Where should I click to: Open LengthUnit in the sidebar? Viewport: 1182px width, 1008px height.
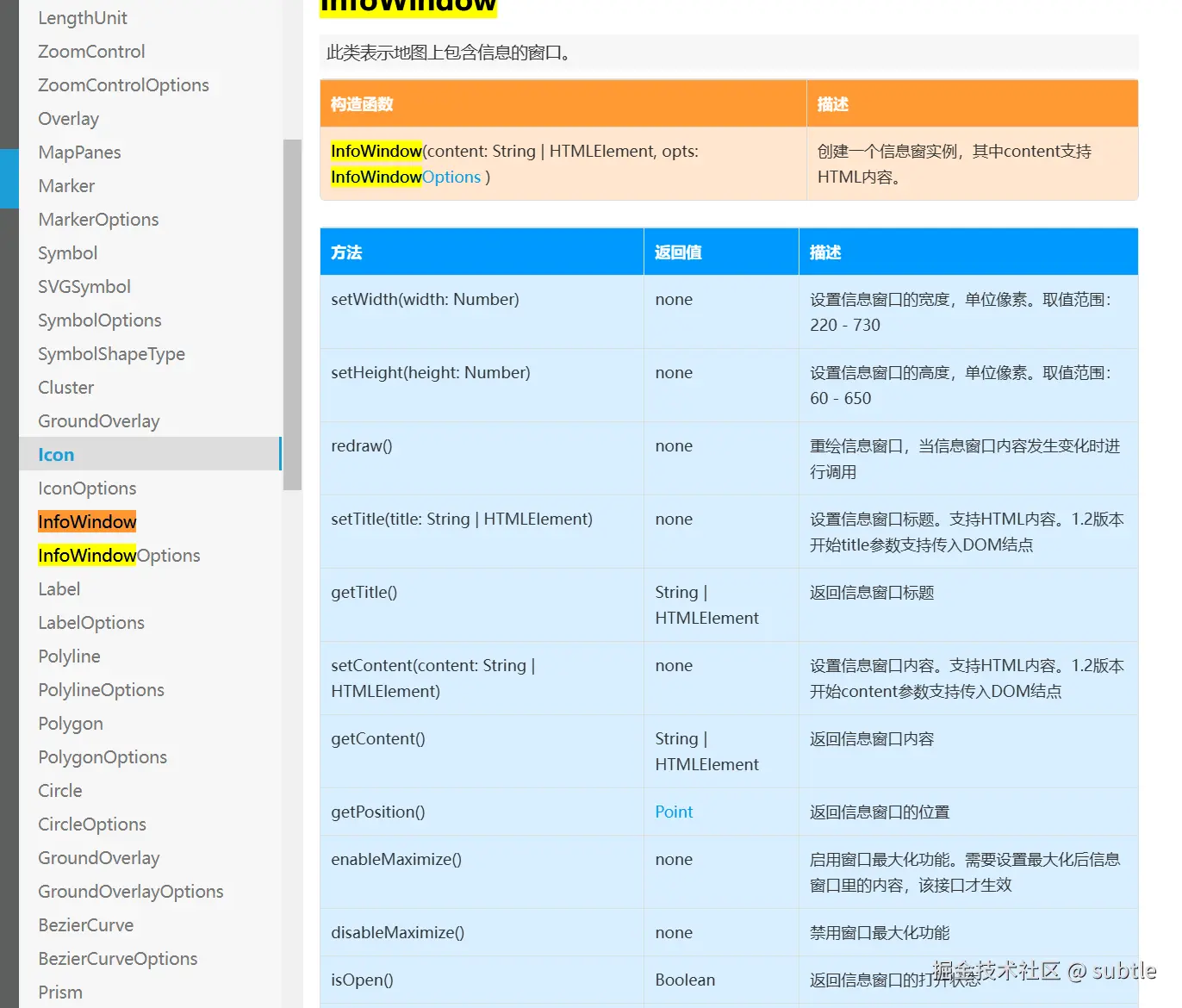83,18
